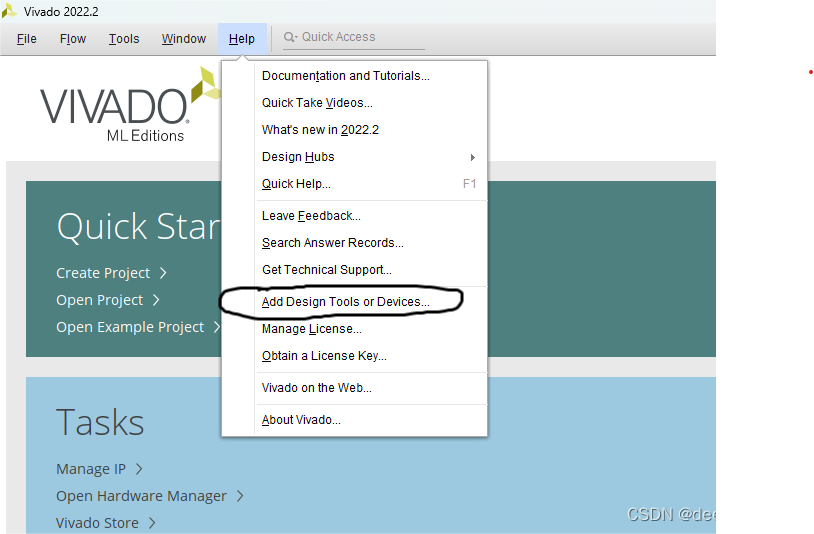
Task: Open the Tools menu
Action: [124, 39]
